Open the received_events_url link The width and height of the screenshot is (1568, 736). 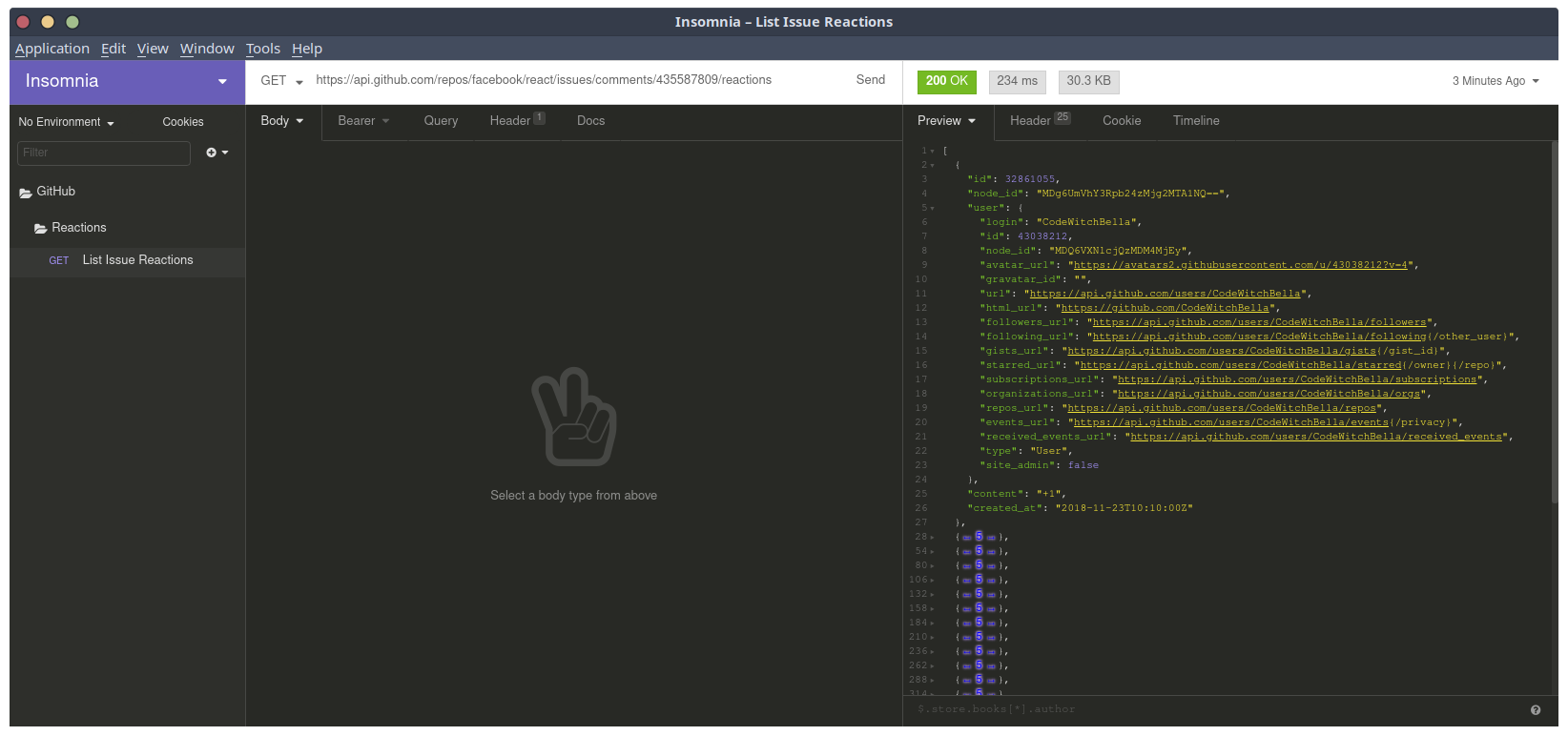(x=1316, y=437)
